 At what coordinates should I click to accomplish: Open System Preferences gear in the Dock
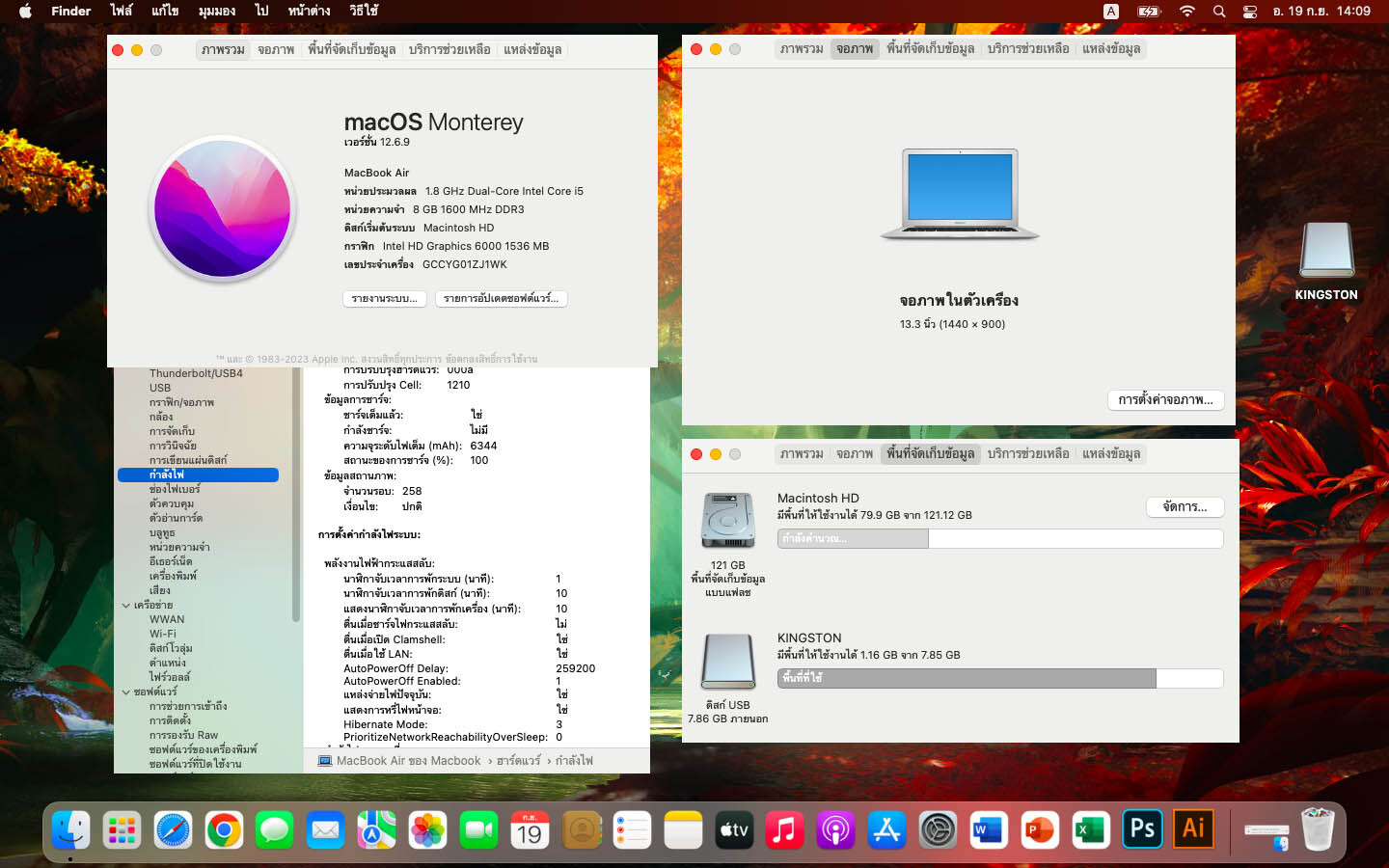[x=938, y=829]
